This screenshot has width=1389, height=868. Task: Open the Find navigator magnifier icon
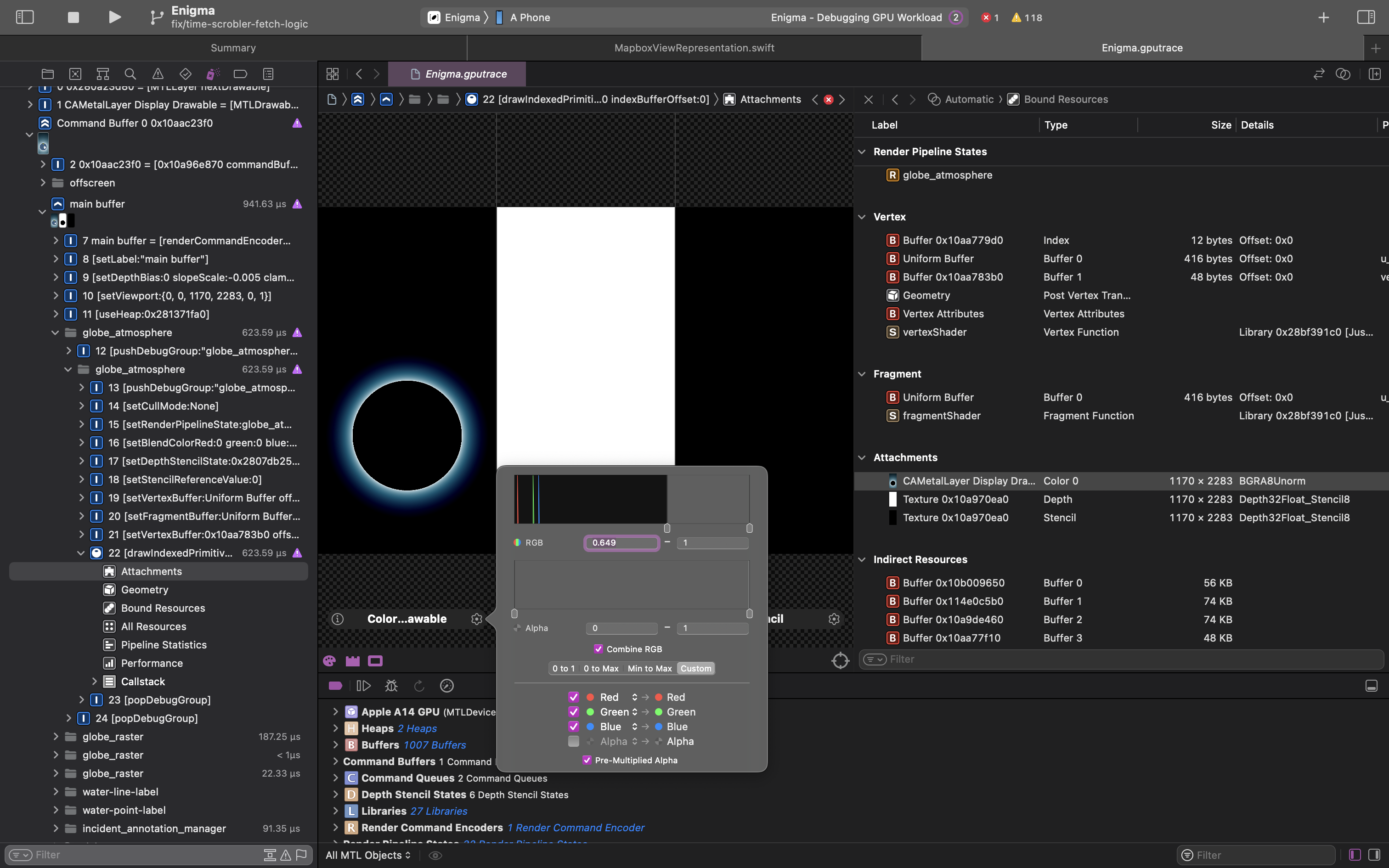130,74
